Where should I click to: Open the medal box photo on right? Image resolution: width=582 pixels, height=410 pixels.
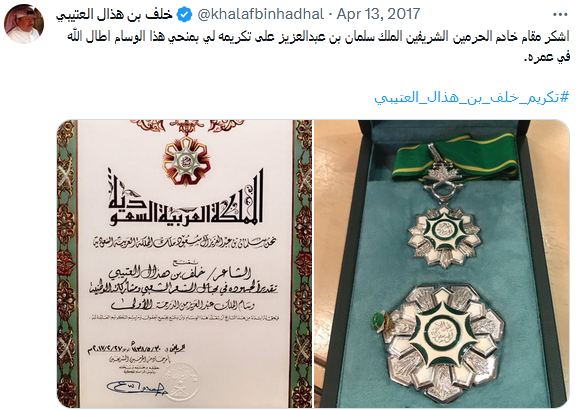click(442, 264)
